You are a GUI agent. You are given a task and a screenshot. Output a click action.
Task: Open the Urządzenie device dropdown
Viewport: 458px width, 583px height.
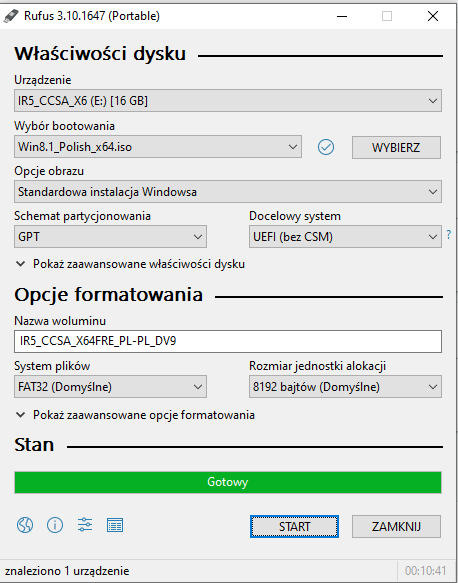[x=228, y=100]
